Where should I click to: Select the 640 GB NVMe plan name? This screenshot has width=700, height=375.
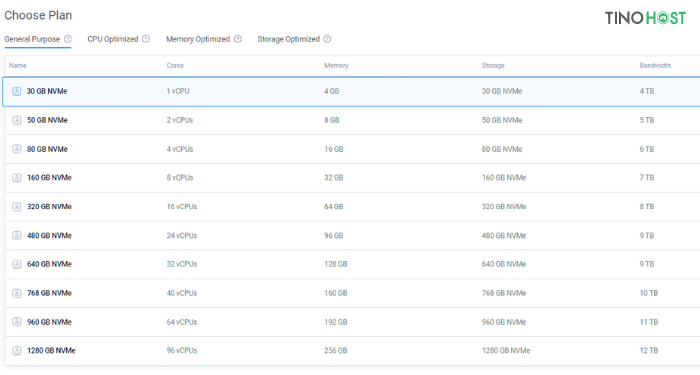tap(49, 264)
